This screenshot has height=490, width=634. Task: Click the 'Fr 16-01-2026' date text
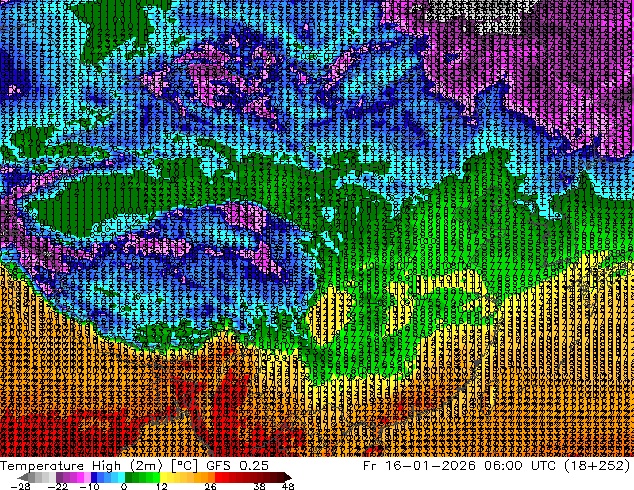coord(419,466)
